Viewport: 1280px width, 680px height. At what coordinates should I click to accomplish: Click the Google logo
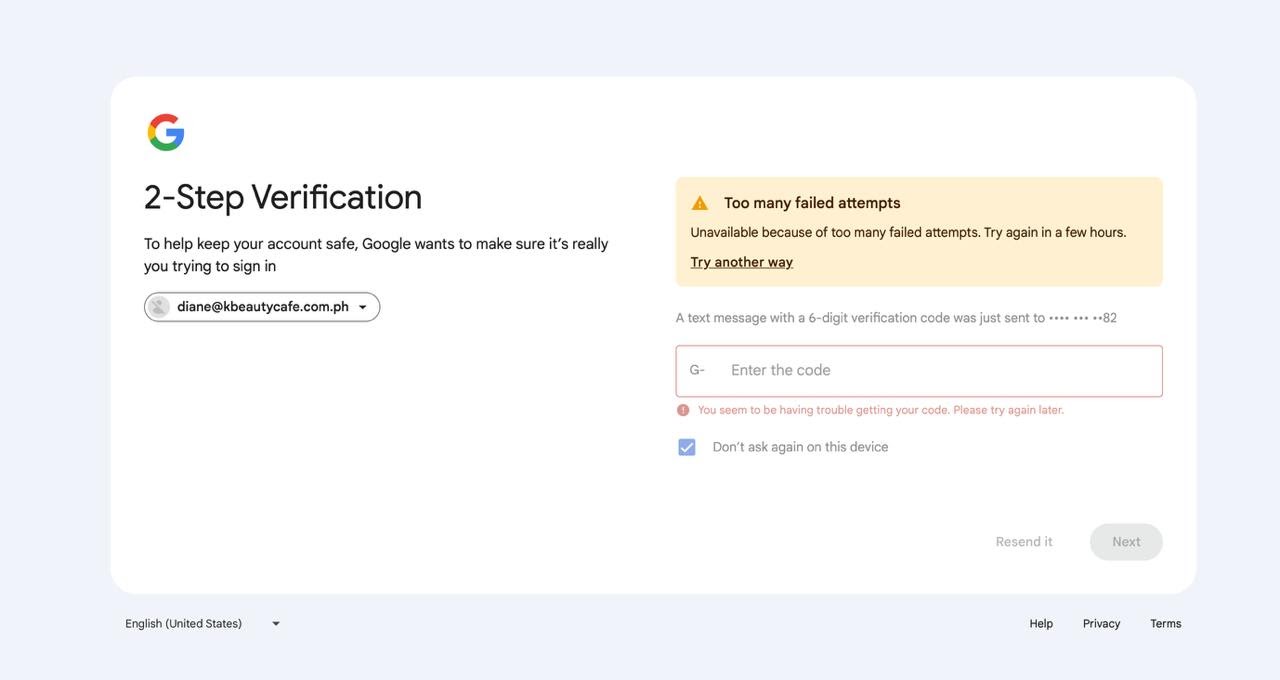point(166,132)
